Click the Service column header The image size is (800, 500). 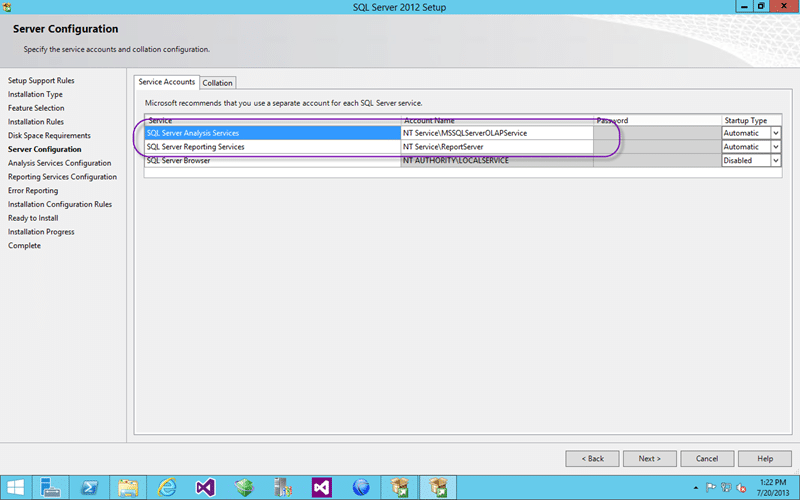[272, 120]
